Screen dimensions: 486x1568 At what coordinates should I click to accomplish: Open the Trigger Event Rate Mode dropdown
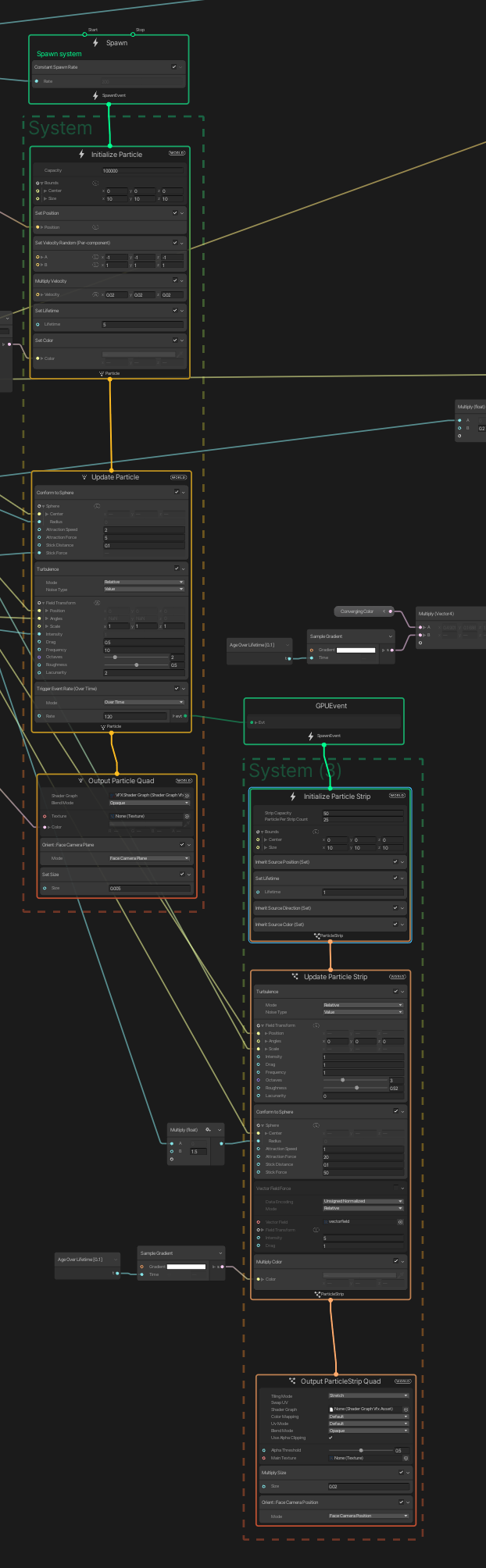144,702
